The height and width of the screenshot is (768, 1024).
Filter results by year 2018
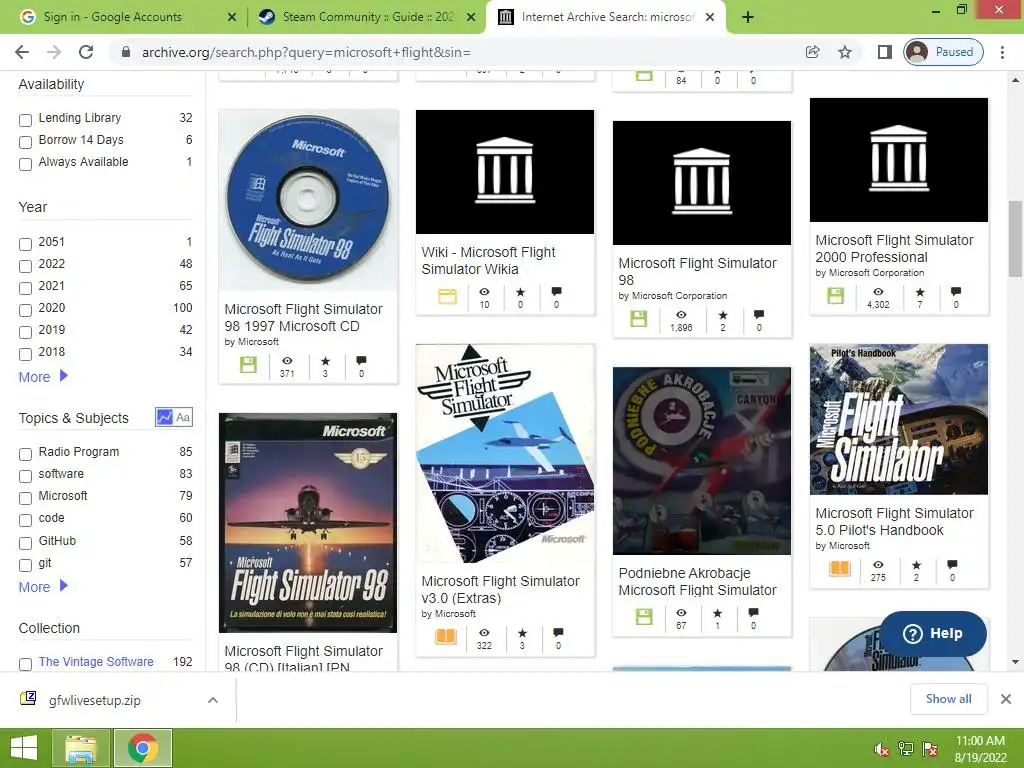click(x=25, y=354)
